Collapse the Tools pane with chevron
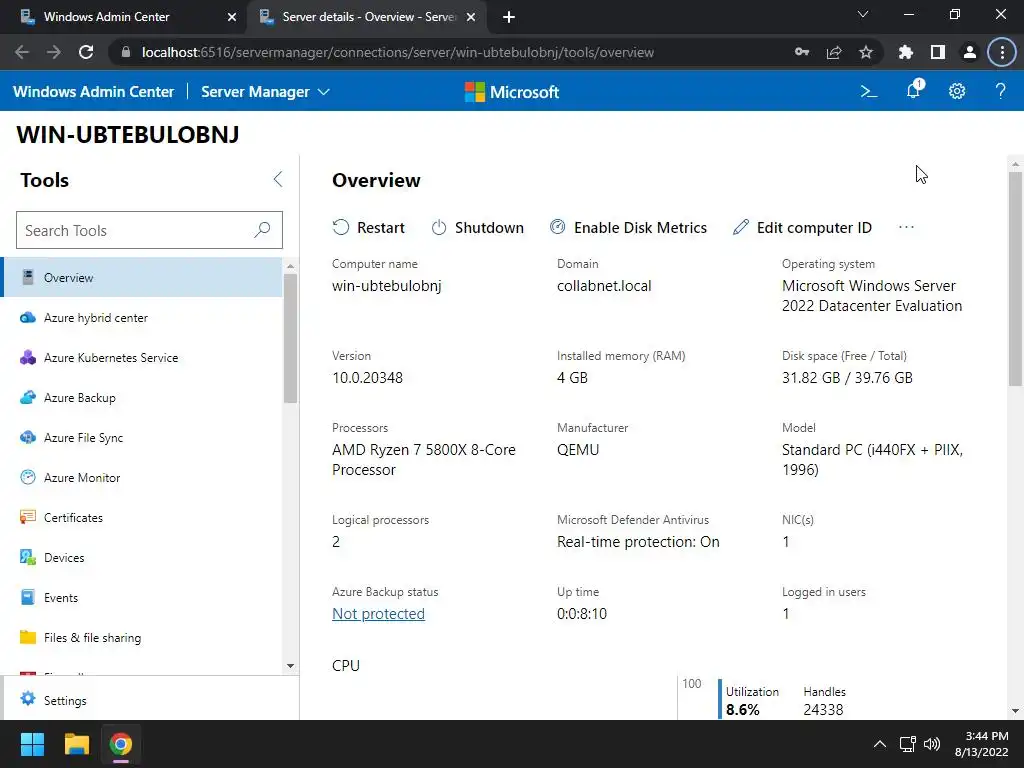Screen dimensions: 1024x768 point(278,179)
